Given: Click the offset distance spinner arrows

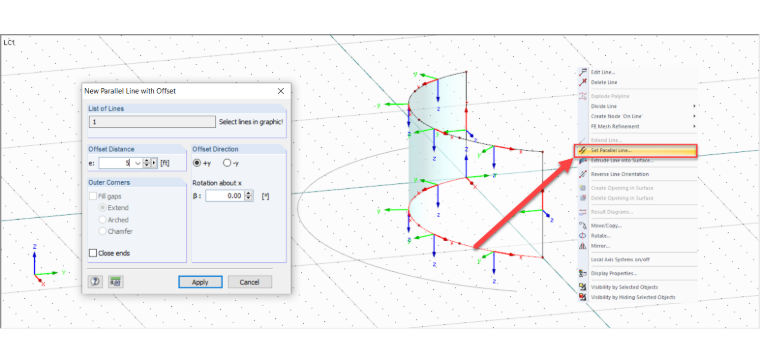Looking at the screenshot, I should point(147,163).
